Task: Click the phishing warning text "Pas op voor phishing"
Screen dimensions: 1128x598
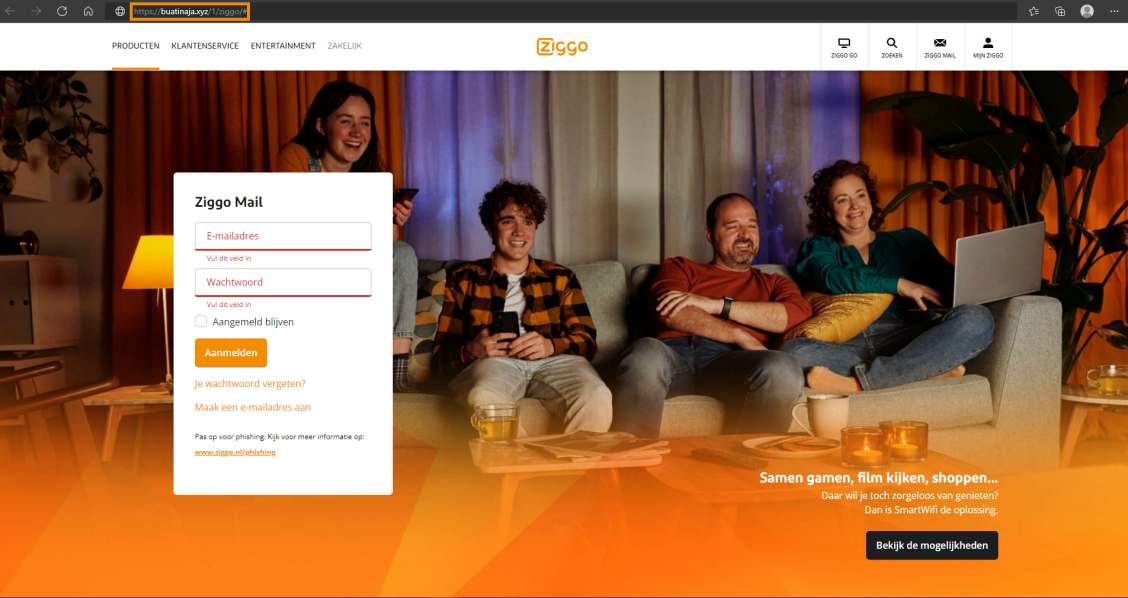Action: point(279,436)
